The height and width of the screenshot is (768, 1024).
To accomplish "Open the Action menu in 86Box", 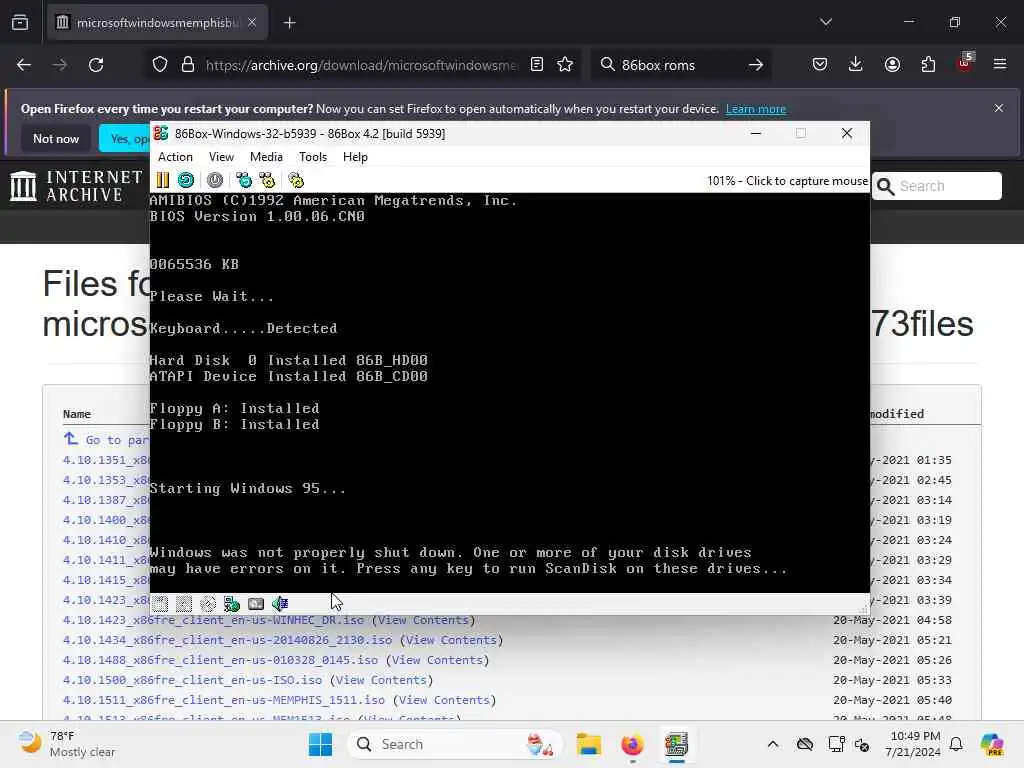I will [x=175, y=157].
